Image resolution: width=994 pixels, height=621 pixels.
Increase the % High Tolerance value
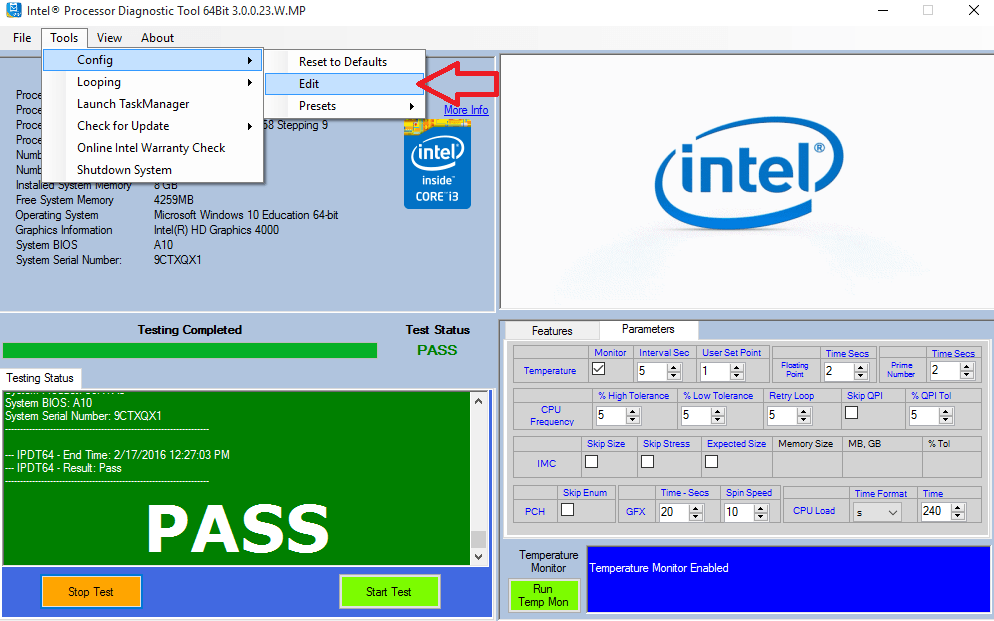(x=633, y=411)
